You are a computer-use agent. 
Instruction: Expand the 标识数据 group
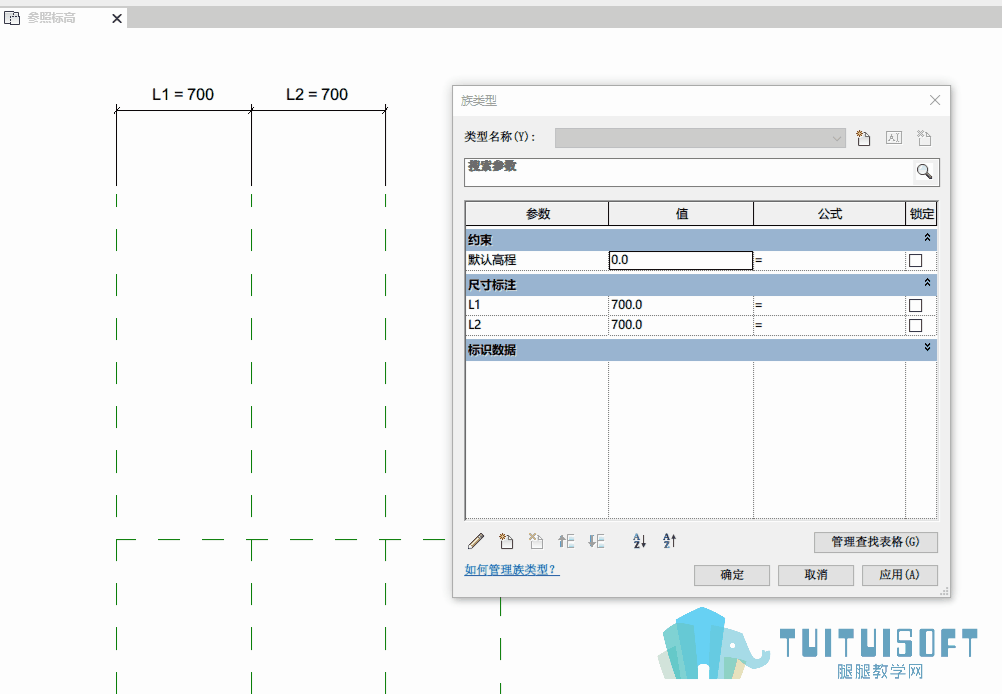click(927, 347)
